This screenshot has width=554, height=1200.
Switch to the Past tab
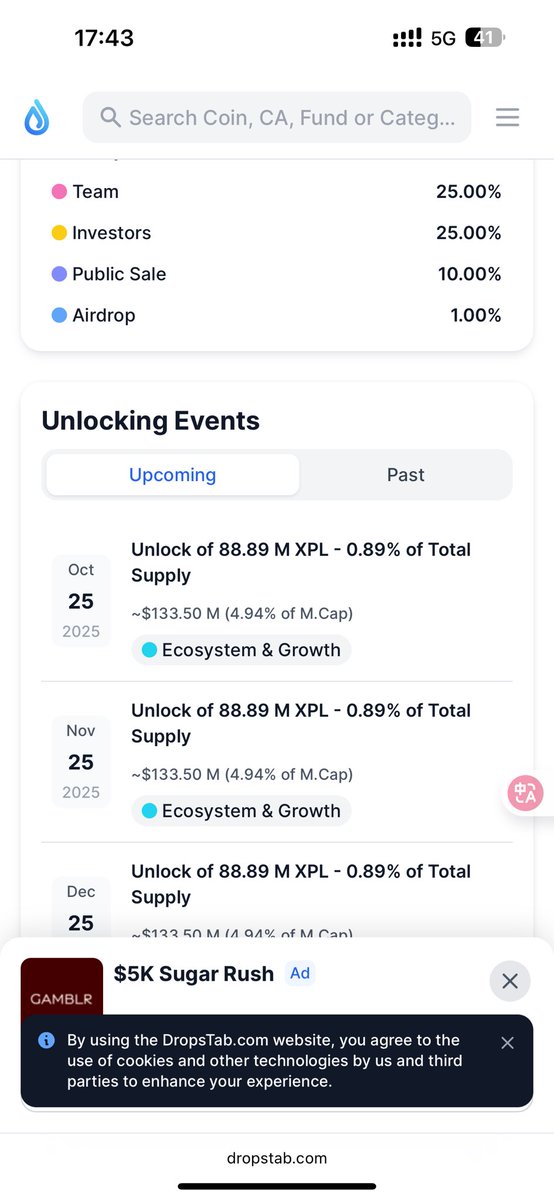pos(406,475)
